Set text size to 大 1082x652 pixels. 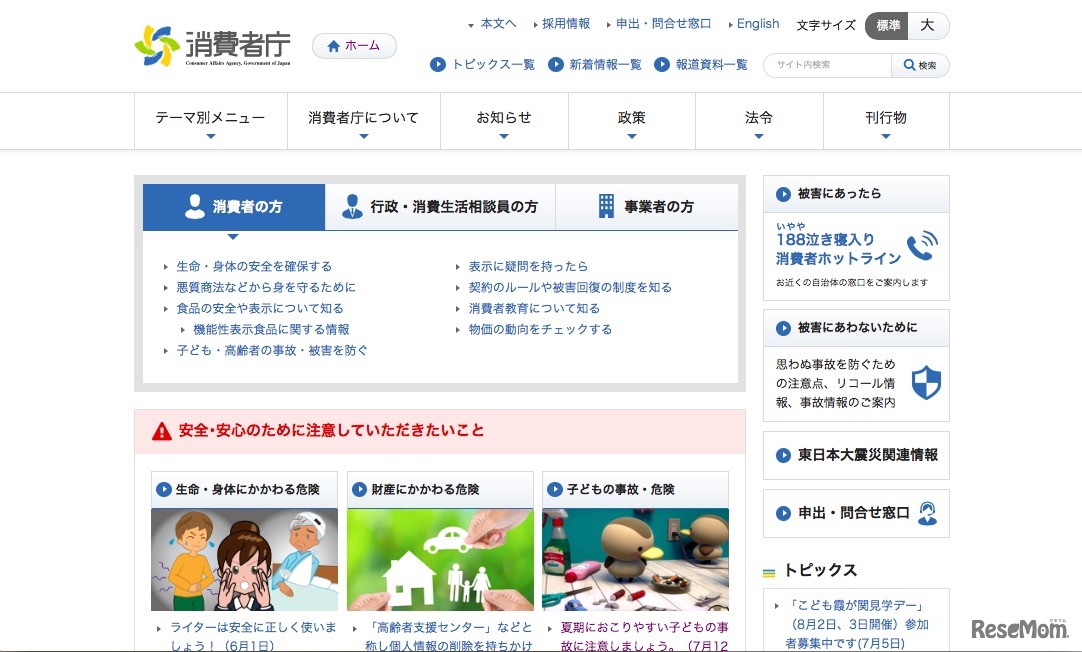pos(928,26)
